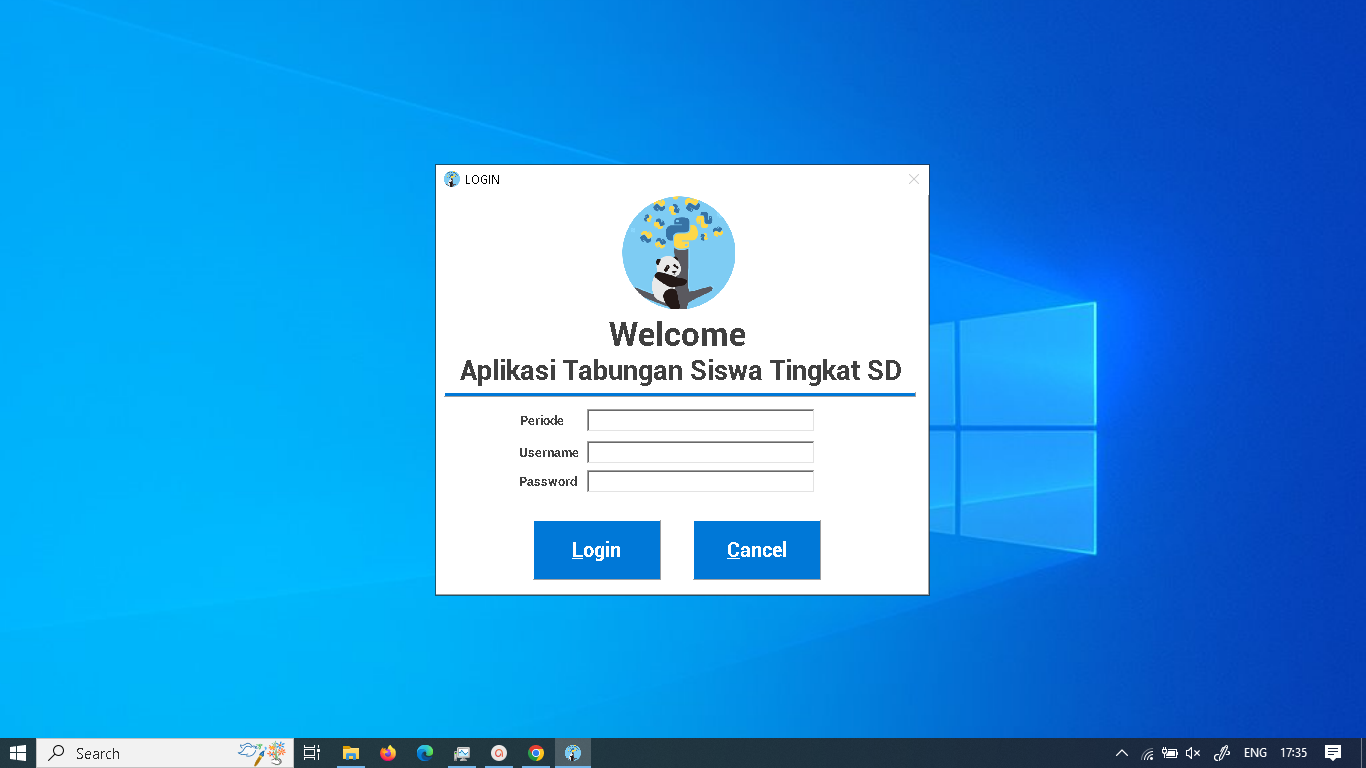View battery status in the system tray
The image size is (1366, 768).
click(x=1168, y=753)
